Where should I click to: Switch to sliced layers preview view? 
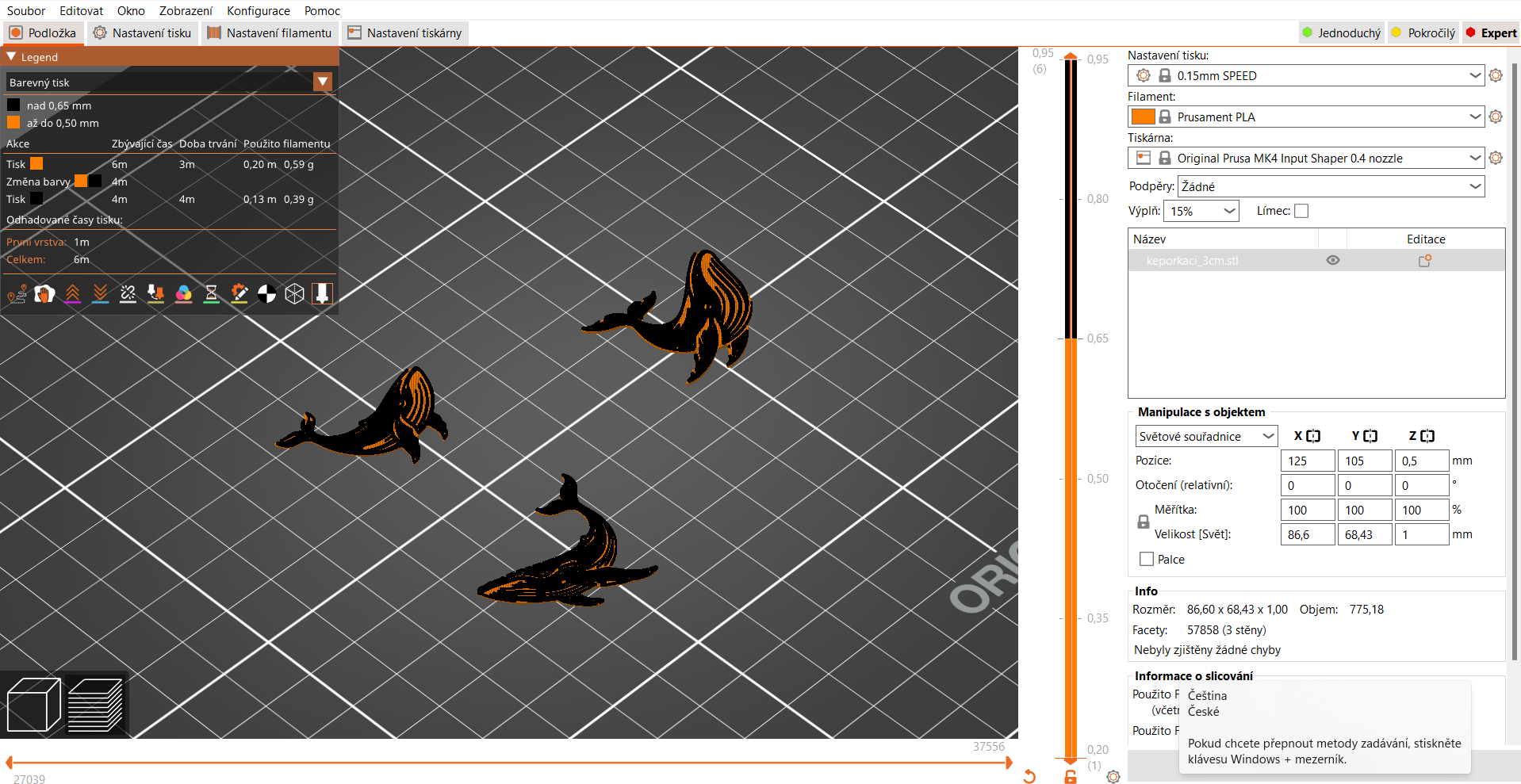pyautogui.click(x=95, y=705)
